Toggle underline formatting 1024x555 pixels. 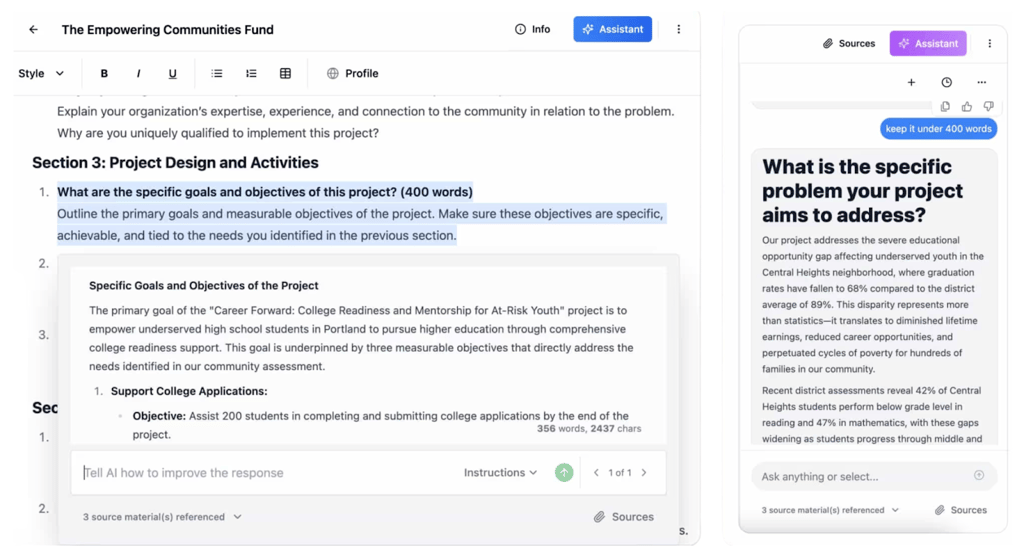pyautogui.click(x=172, y=74)
